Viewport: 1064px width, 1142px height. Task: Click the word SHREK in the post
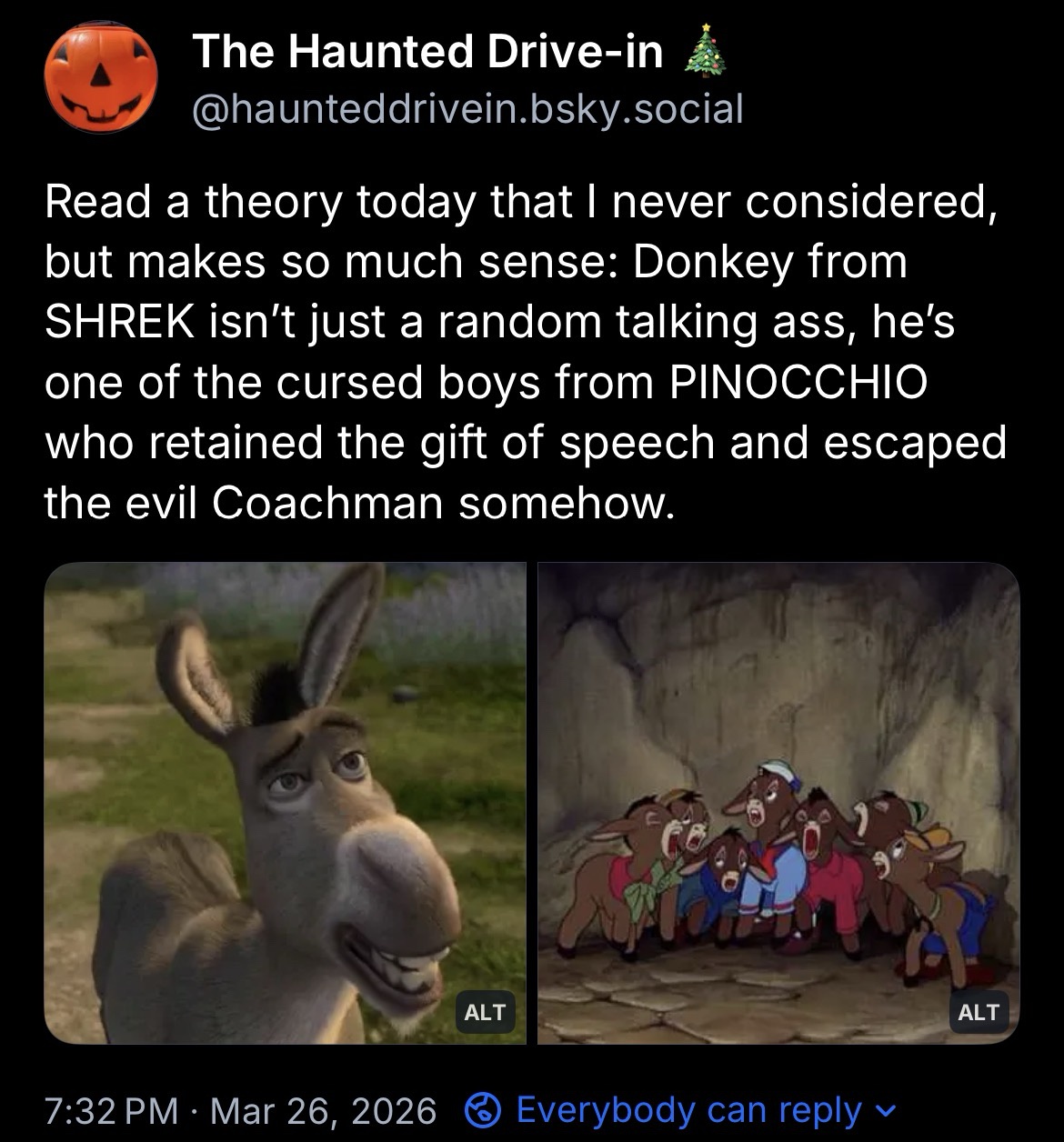pyautogui.click(x=118, y=323)
